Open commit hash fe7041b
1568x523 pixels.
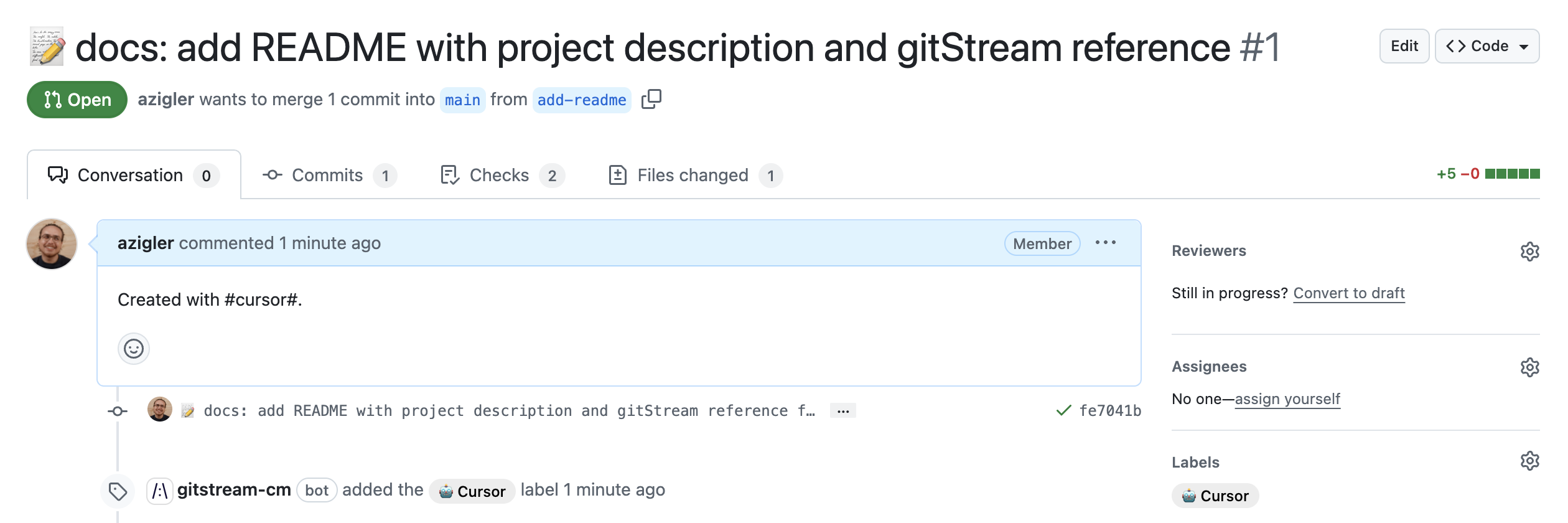coord(1110,411)
